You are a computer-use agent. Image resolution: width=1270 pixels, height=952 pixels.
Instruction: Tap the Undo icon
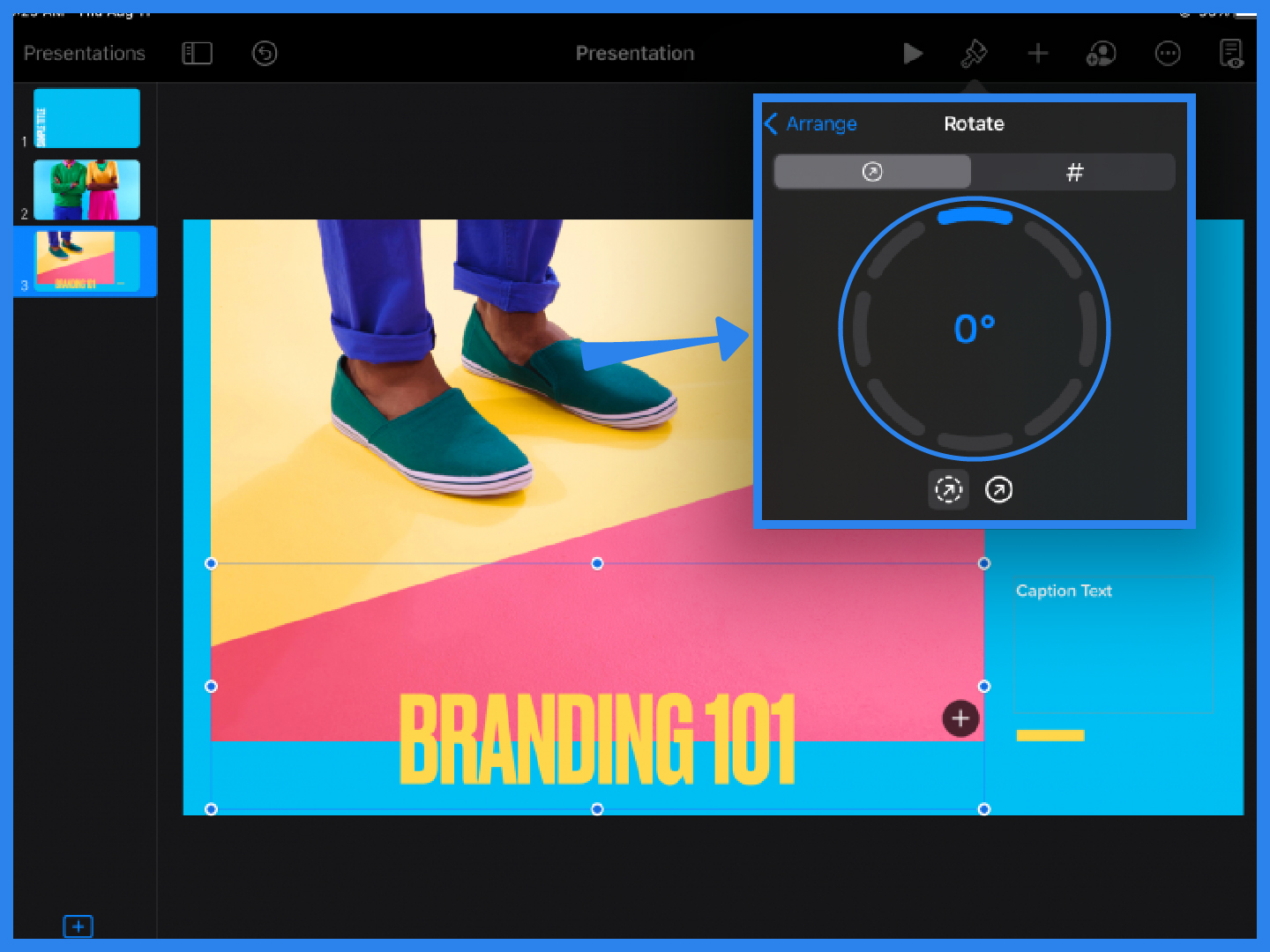264,54
